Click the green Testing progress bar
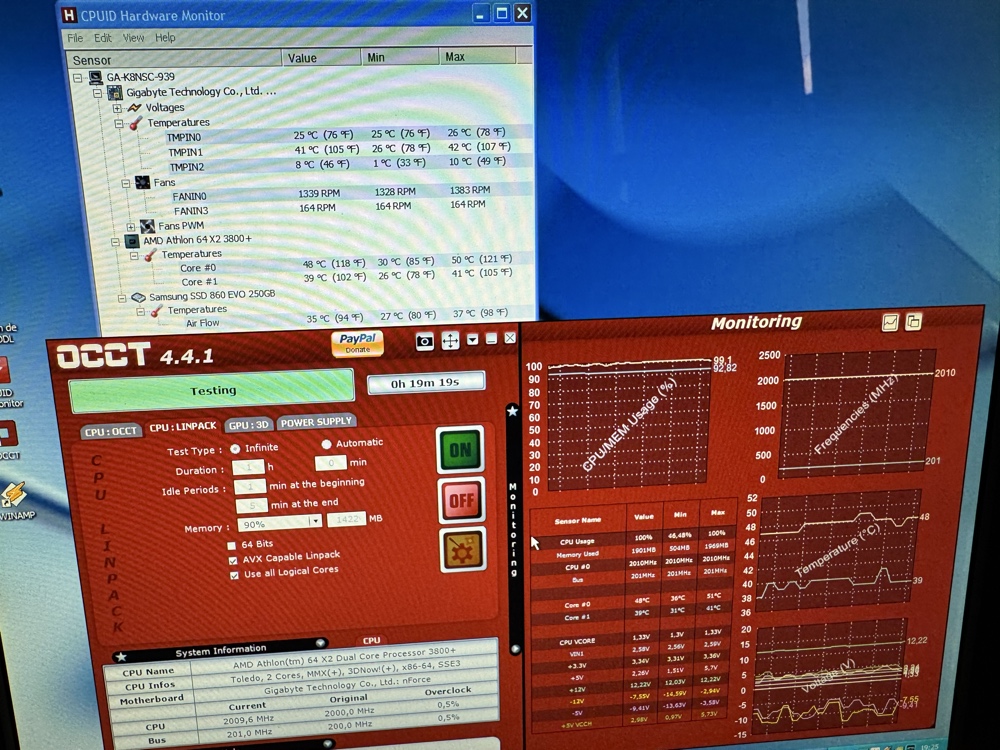1000x750 pixels. pos(212,390)
